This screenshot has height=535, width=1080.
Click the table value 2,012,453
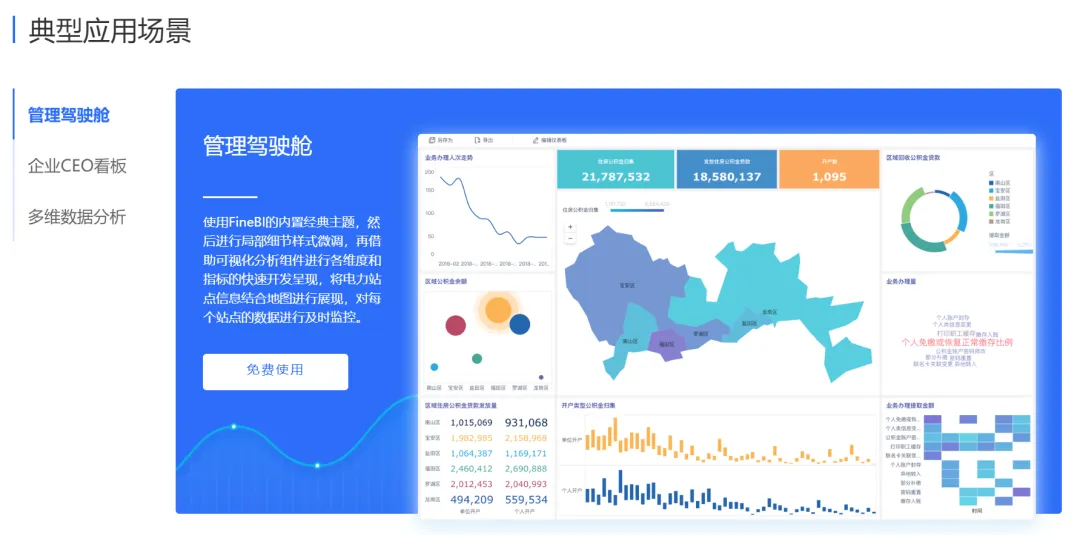click(472, 483)
